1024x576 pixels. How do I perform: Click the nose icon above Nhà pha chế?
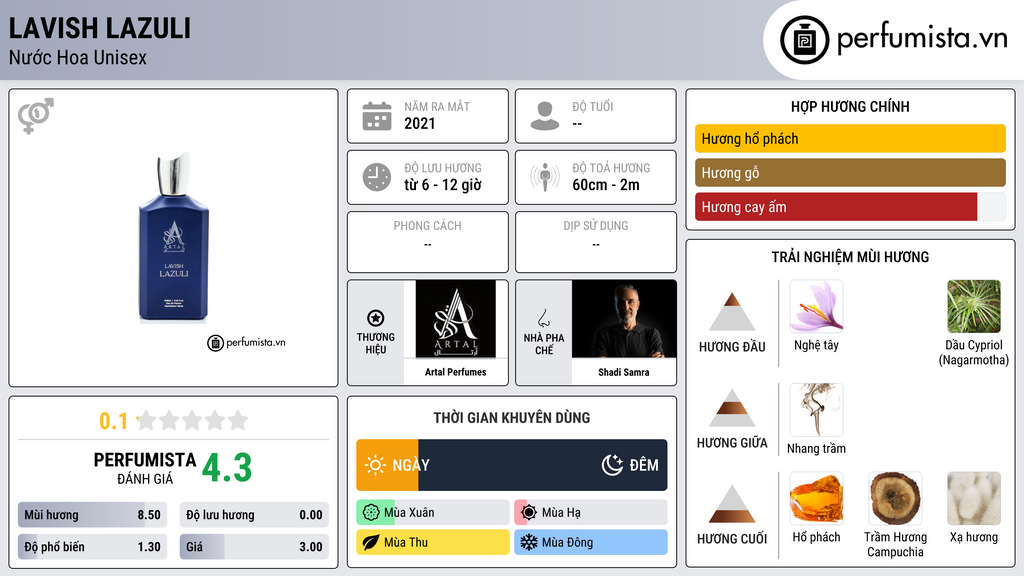pos(543,318)
